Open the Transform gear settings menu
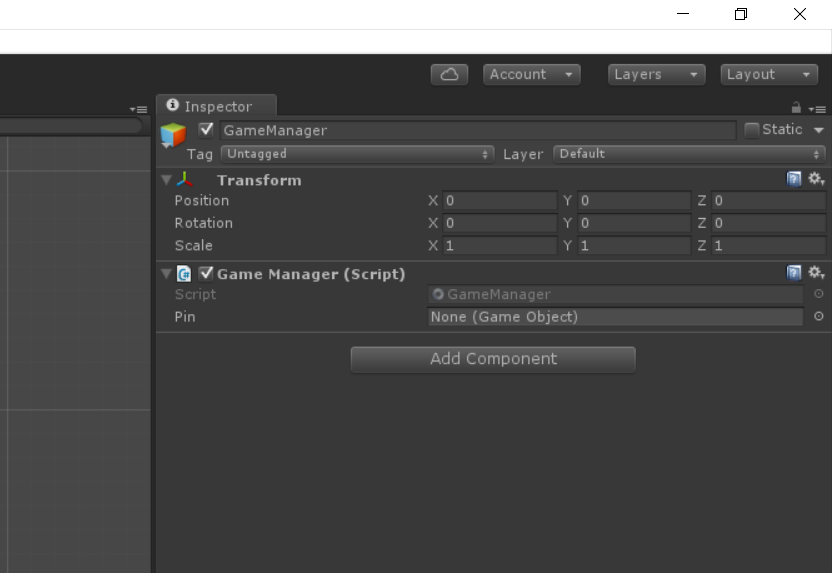The width and height of the screenshot is (832, 573). 816,179
